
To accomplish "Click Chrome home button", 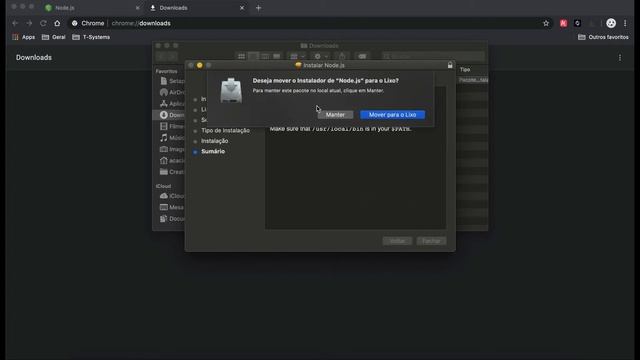I will pos(57,23).
